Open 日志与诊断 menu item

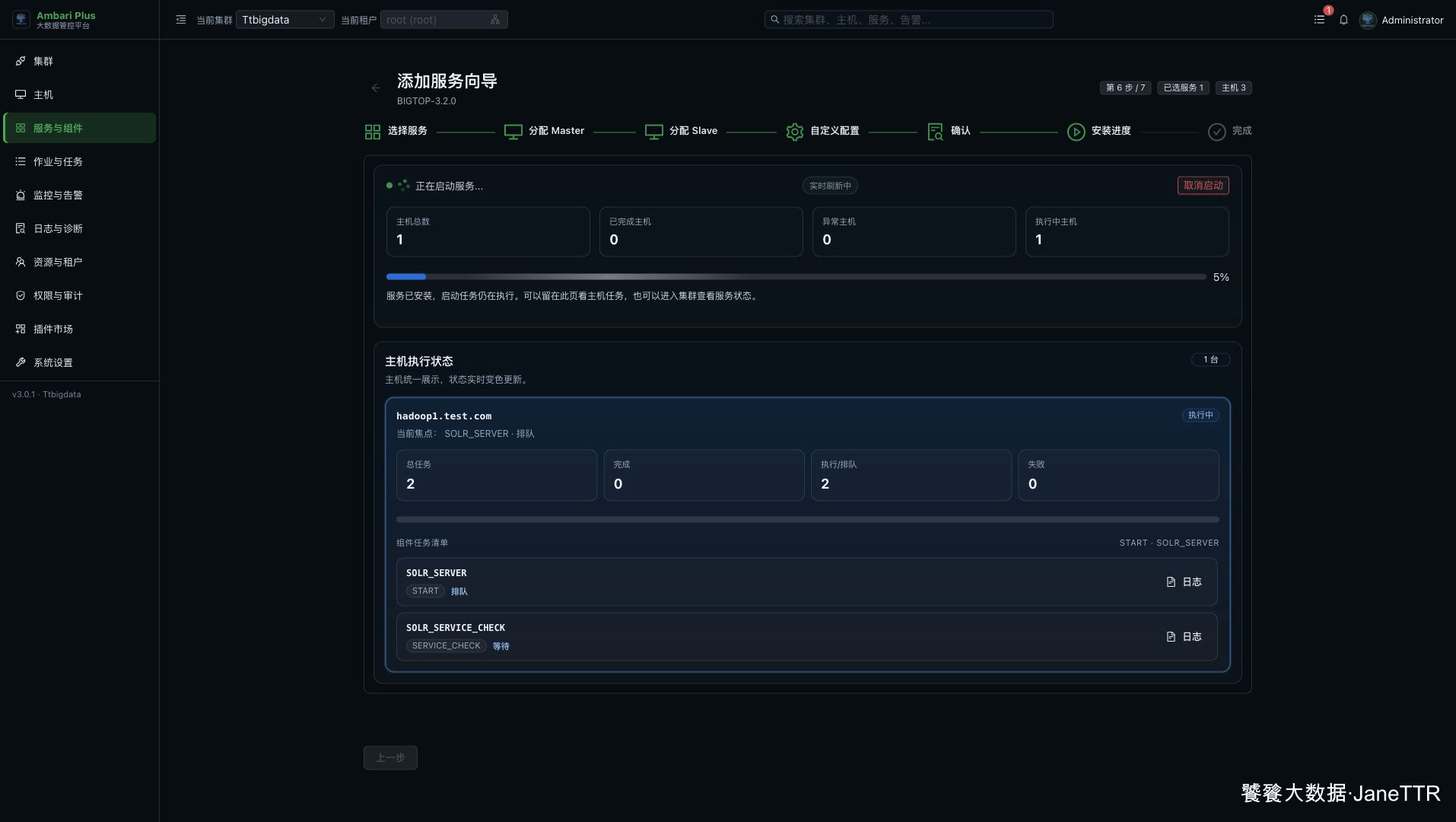(80, 228)
